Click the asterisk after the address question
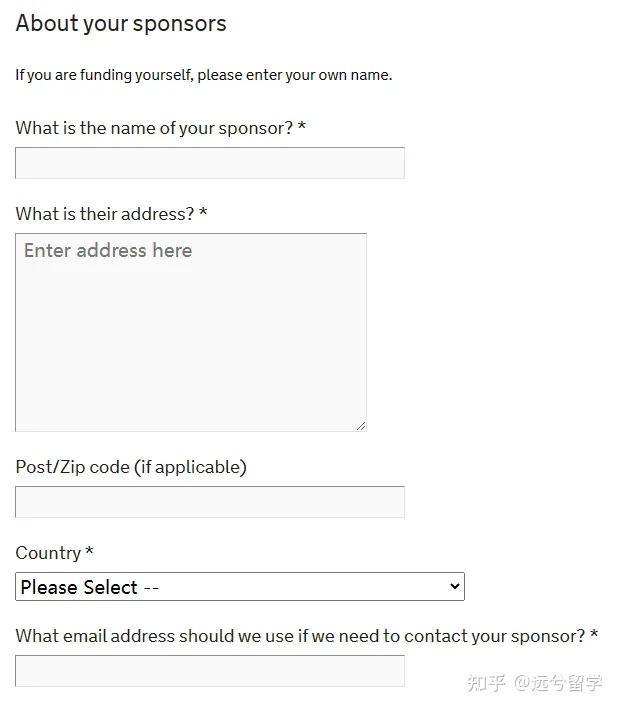 pos(204,214)
